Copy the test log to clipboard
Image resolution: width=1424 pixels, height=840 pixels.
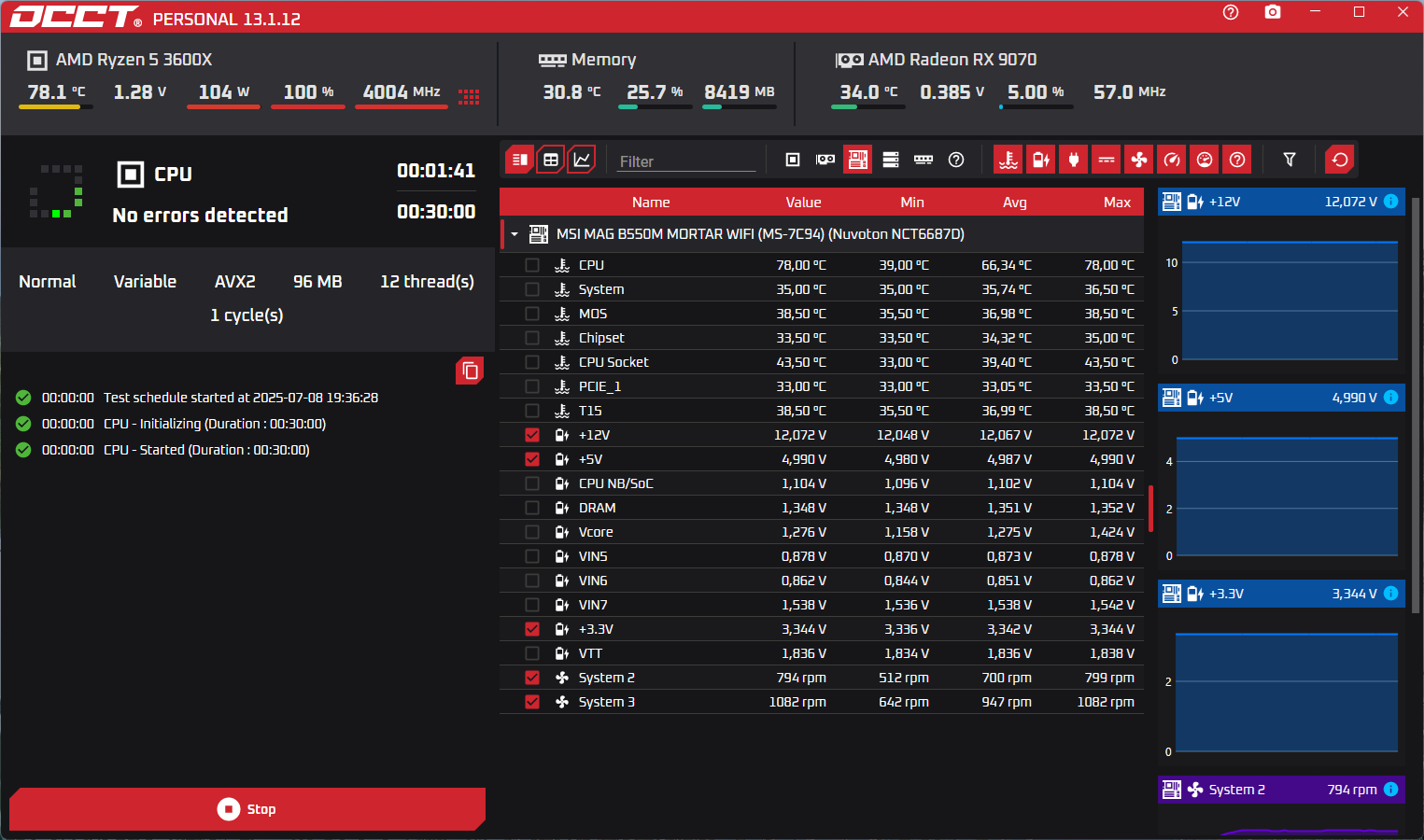470,371
